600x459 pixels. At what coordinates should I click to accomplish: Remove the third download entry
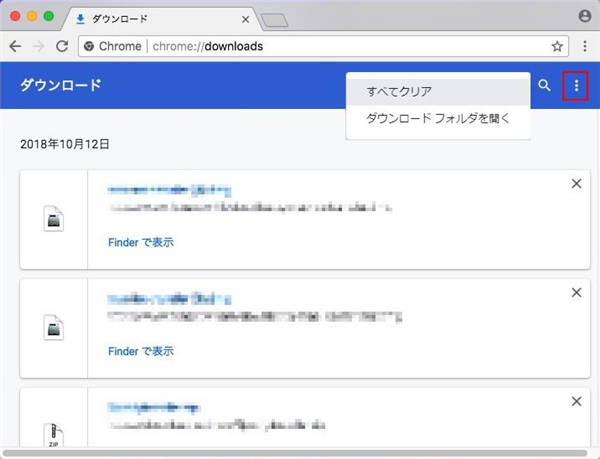(576, 401)
